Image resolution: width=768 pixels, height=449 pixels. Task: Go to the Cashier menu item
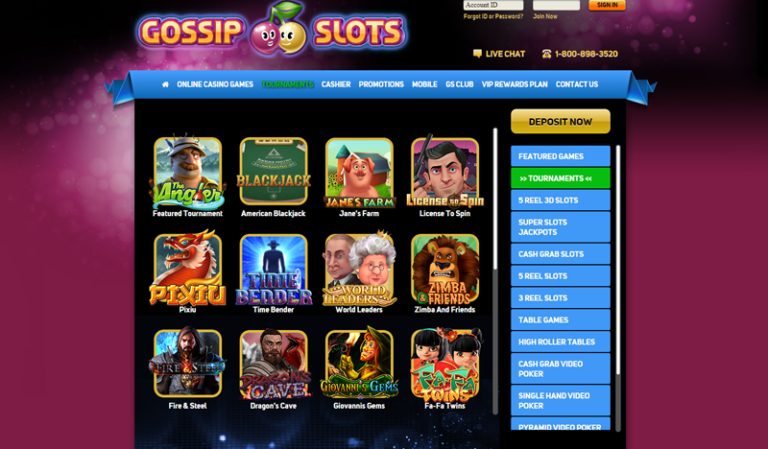coord(336,84)
